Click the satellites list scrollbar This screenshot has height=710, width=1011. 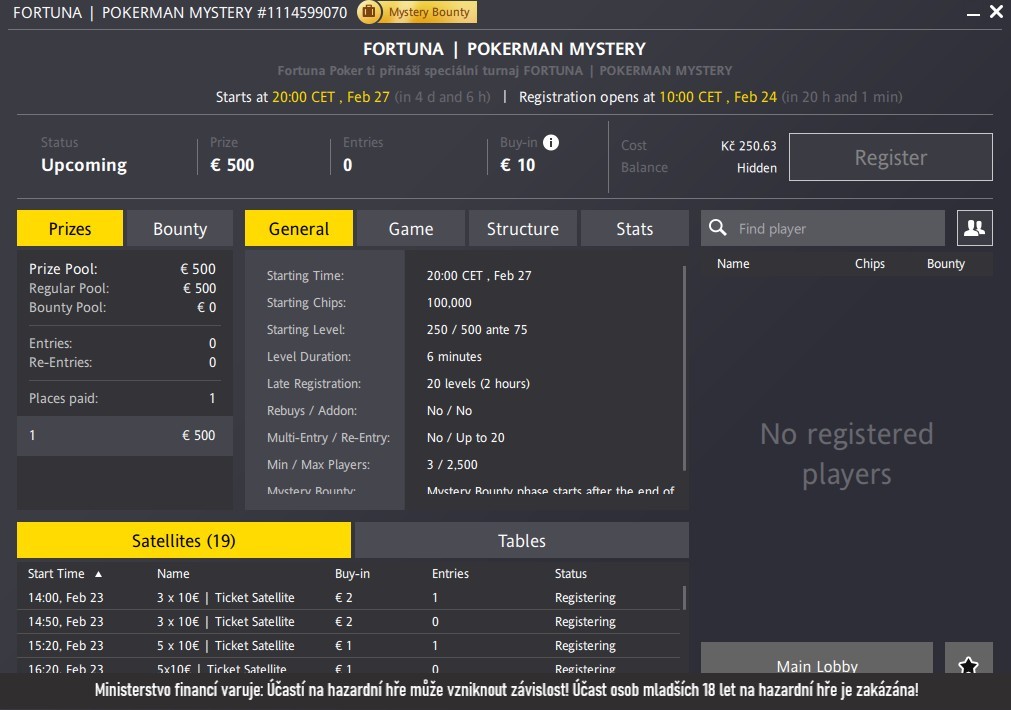pos(685,598)
